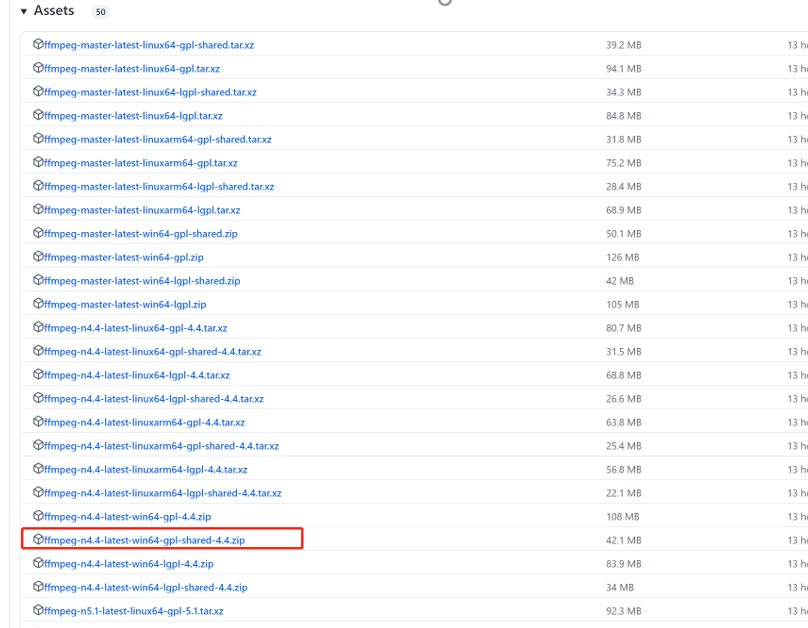Click package icon beside ffmpeg-master-latest-win64-lgpl.zip

pyautogui.click(x=38, y=303)
